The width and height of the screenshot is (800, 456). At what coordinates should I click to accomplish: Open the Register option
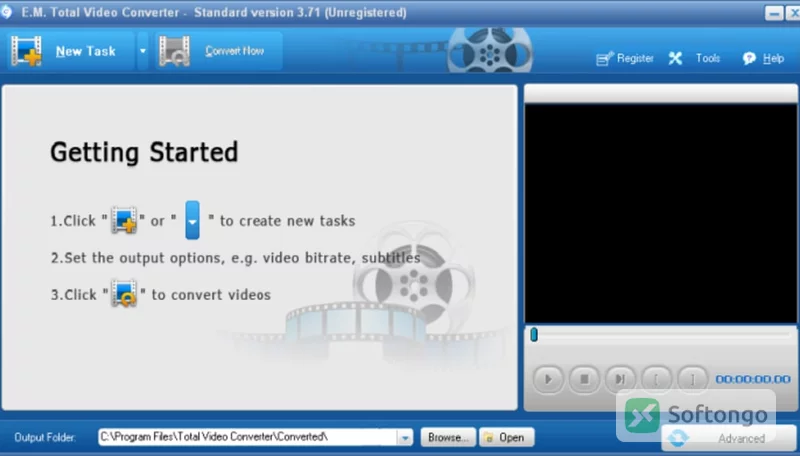pyautogui.click(x=625, y=59)
